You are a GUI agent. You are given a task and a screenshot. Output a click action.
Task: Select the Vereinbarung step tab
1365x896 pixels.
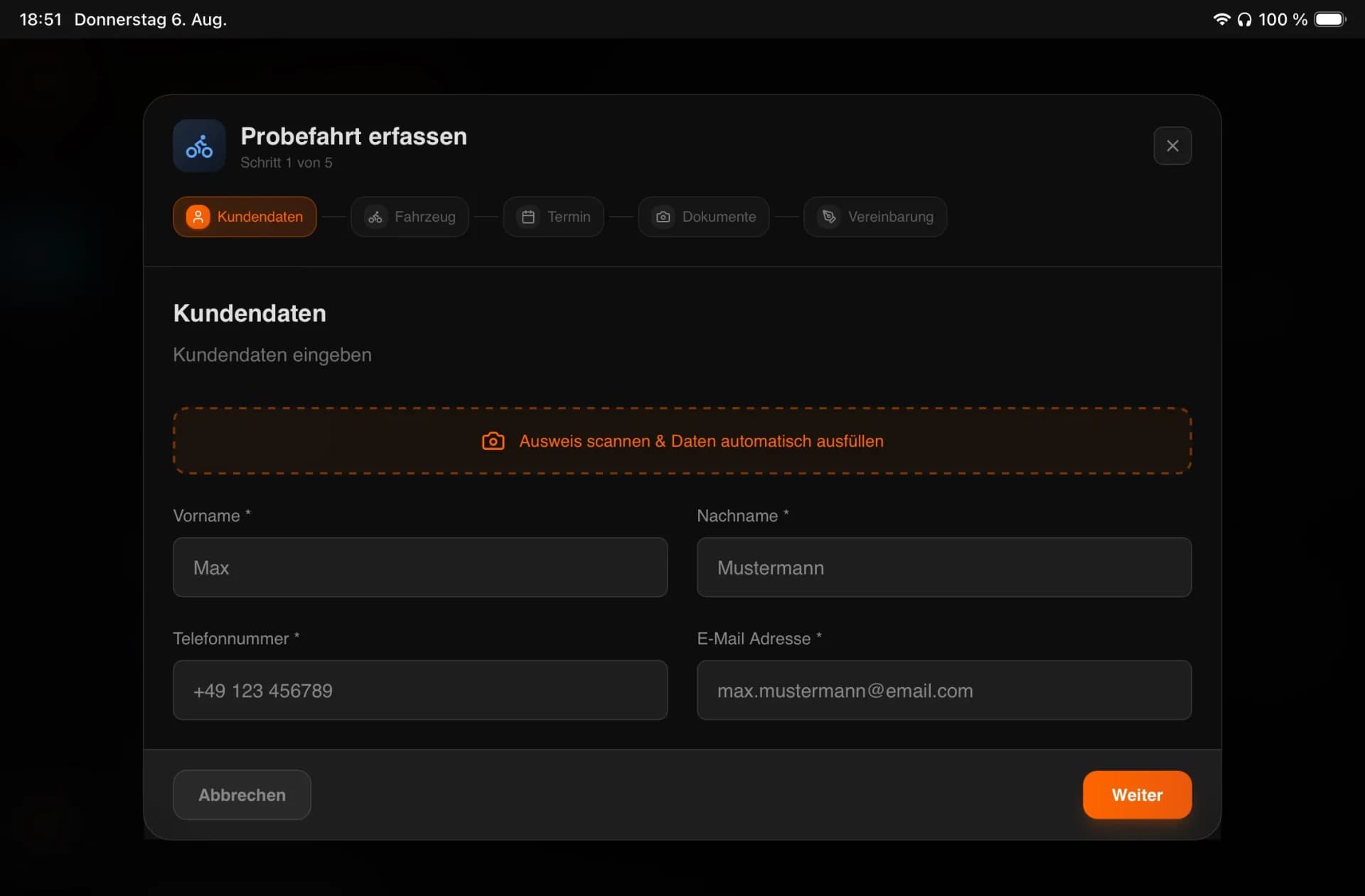[875, 217]
